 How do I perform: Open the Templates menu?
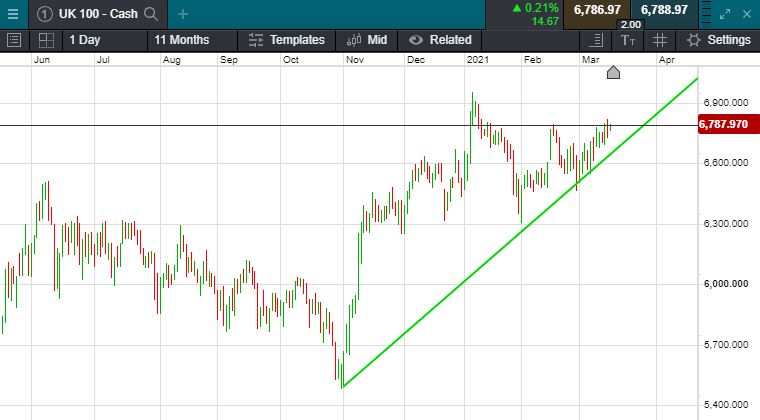286,40
